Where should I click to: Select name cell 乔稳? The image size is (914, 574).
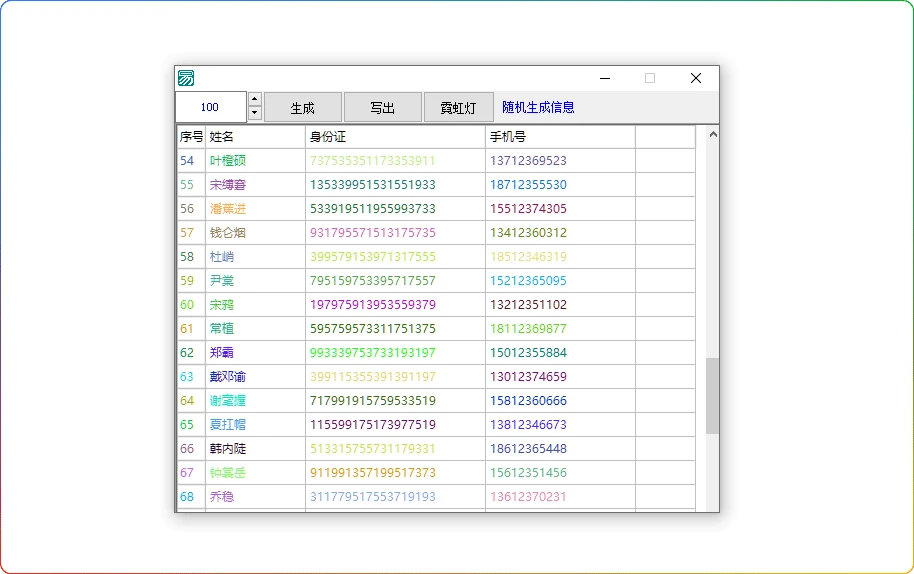pos(255,496)
